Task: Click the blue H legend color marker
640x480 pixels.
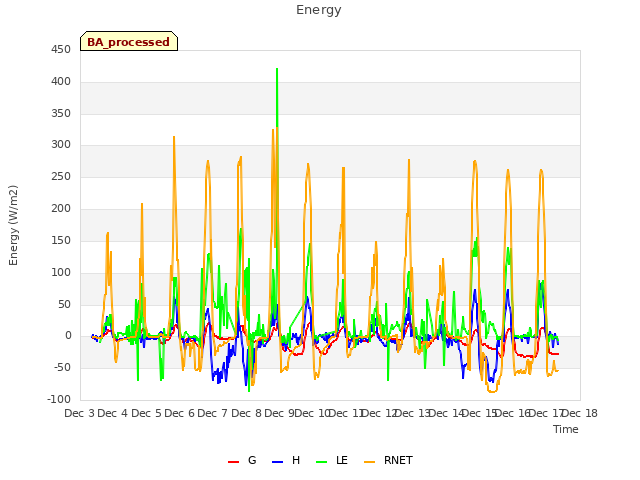Action: click(277, 462)
